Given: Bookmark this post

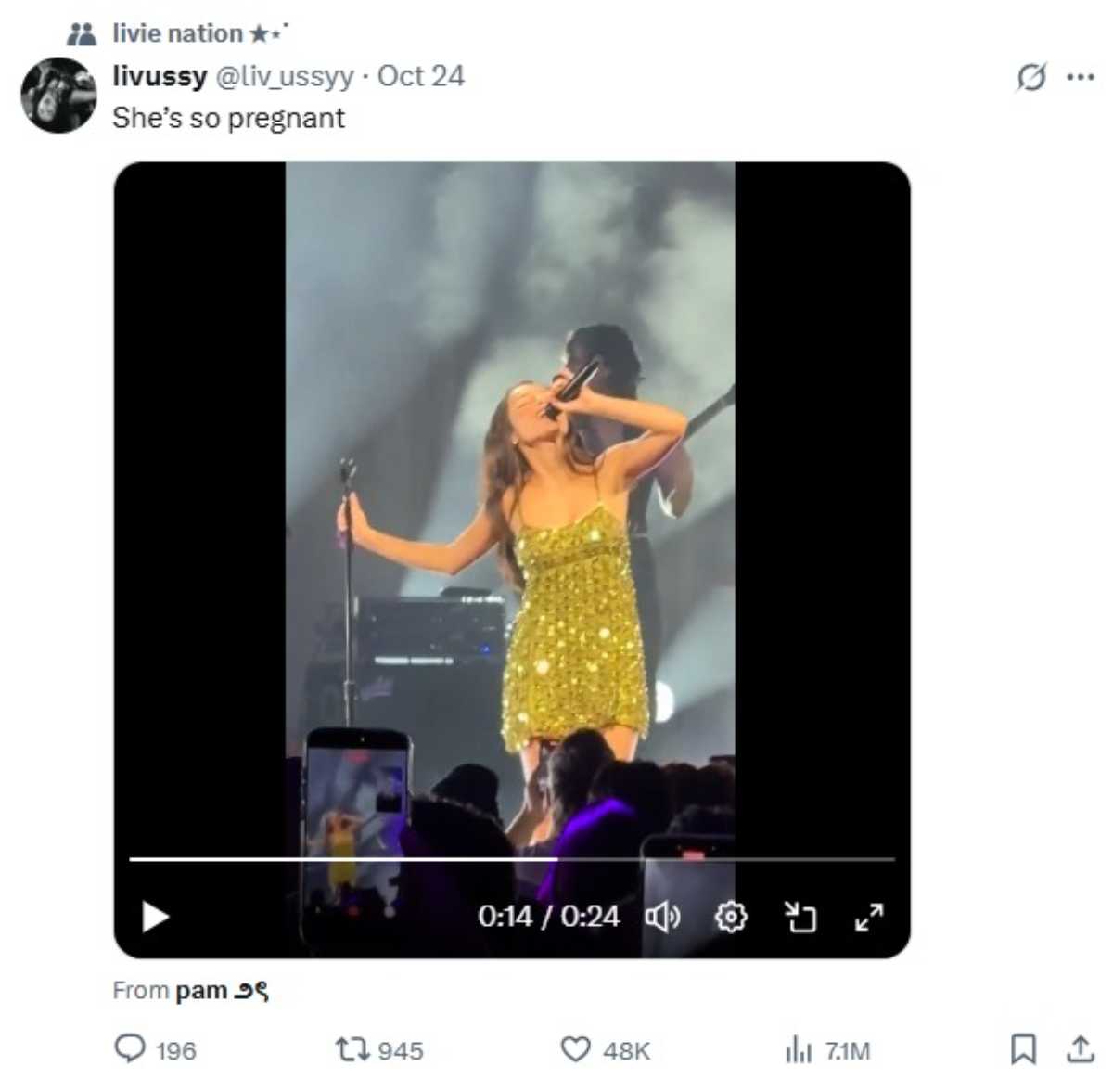Looking at the screenshot, I should point(1022,1049).
